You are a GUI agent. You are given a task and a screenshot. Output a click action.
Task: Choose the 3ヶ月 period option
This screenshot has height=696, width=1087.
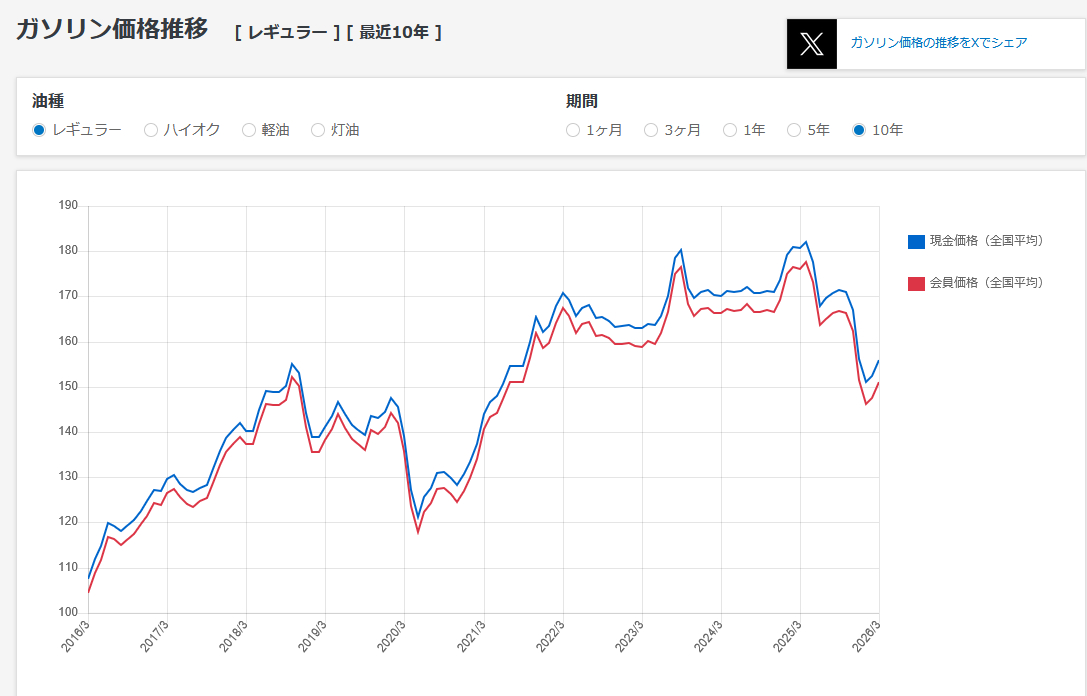(651, 130)
